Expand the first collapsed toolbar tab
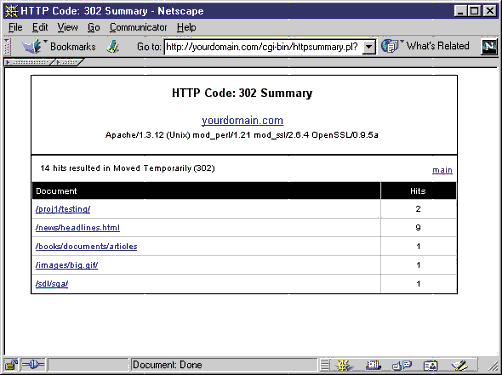502x375 pixels. pyautogui.click(x=28, y=62)
